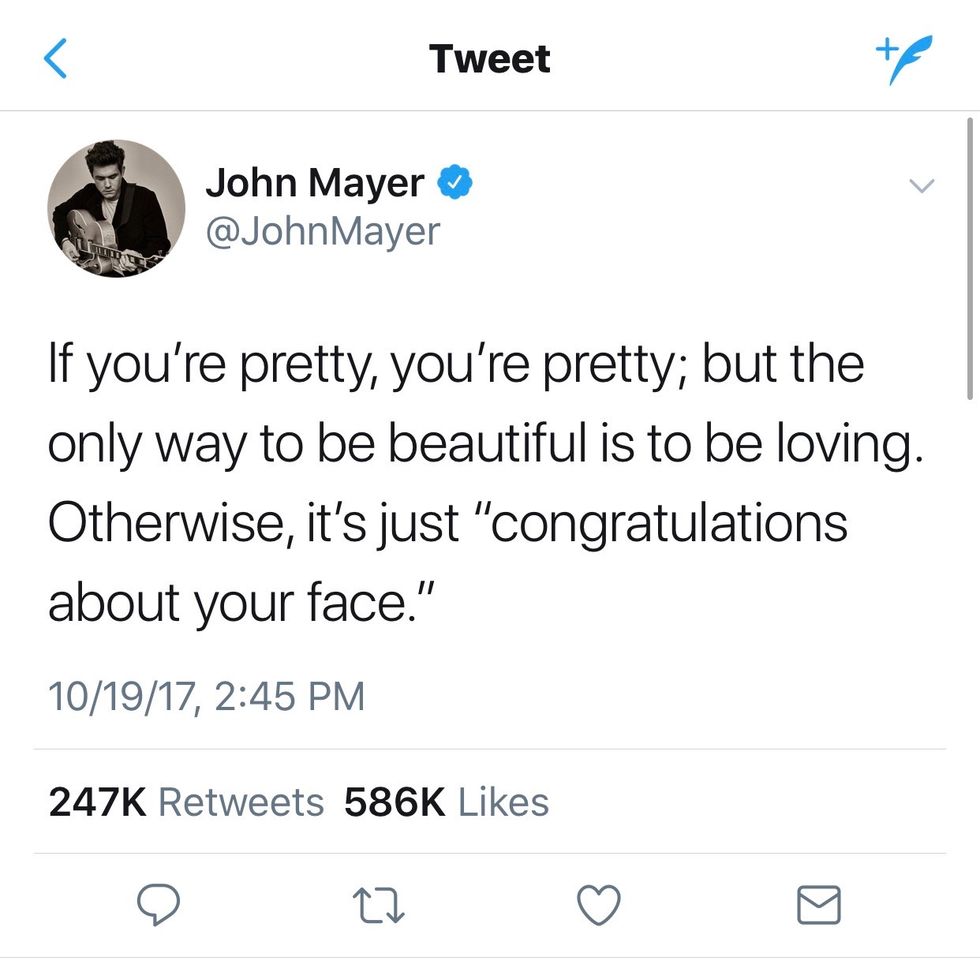
Task: Tap the @JohnMayer handle
Action: tap(322, 232)
